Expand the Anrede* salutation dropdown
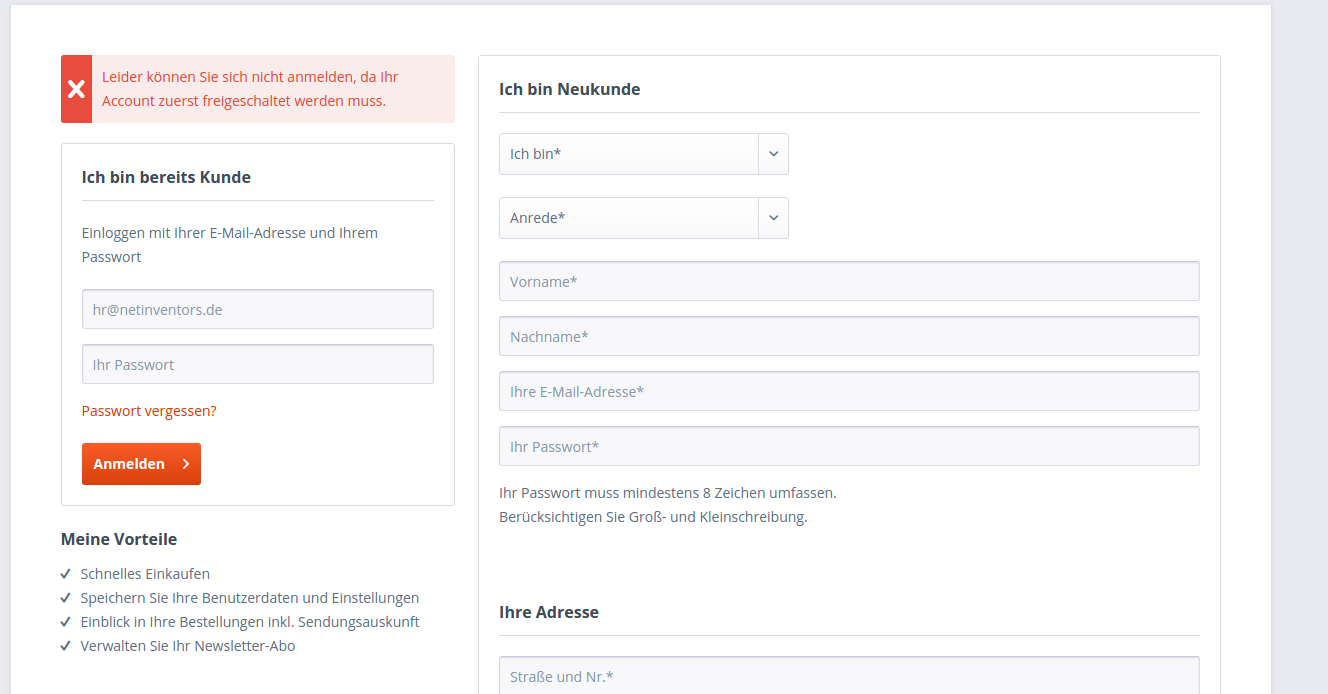The image size is (1328, 694). tap(643, 218)
